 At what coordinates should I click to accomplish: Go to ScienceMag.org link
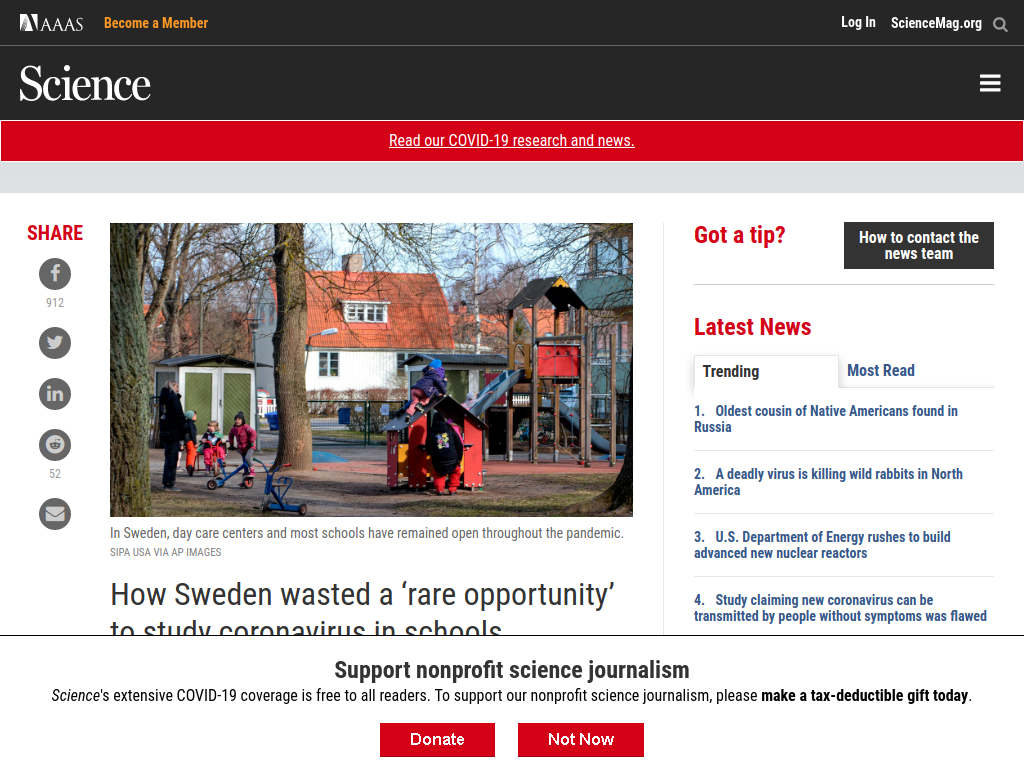pyautogui.click(x=936, y=23)
